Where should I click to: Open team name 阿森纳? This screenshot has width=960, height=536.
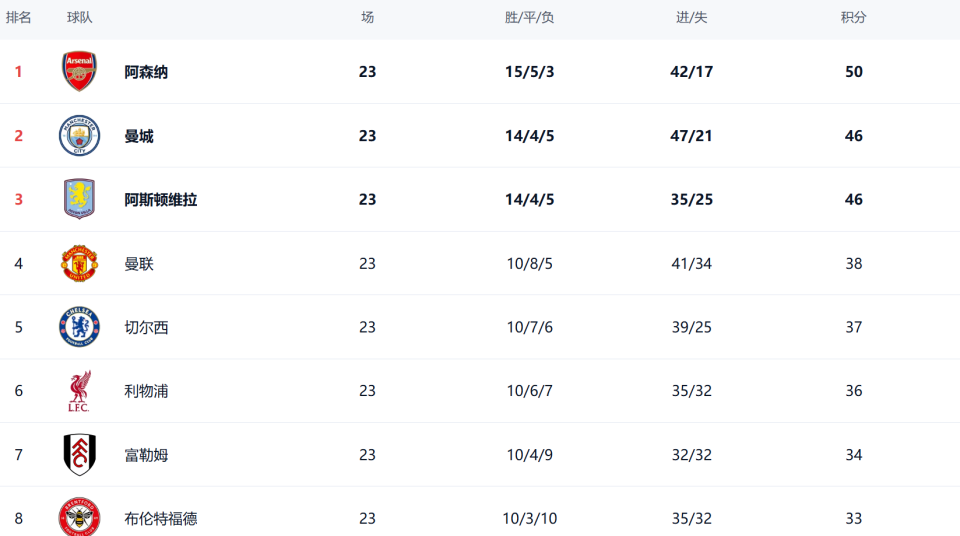tap(146, 72)
